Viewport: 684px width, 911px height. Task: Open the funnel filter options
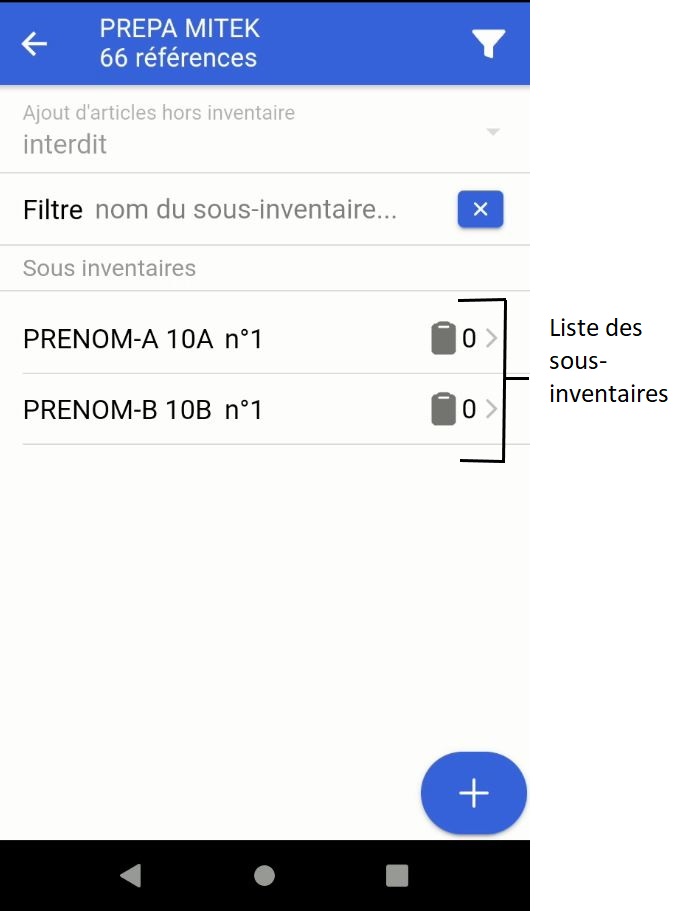[x=488, y=44]
